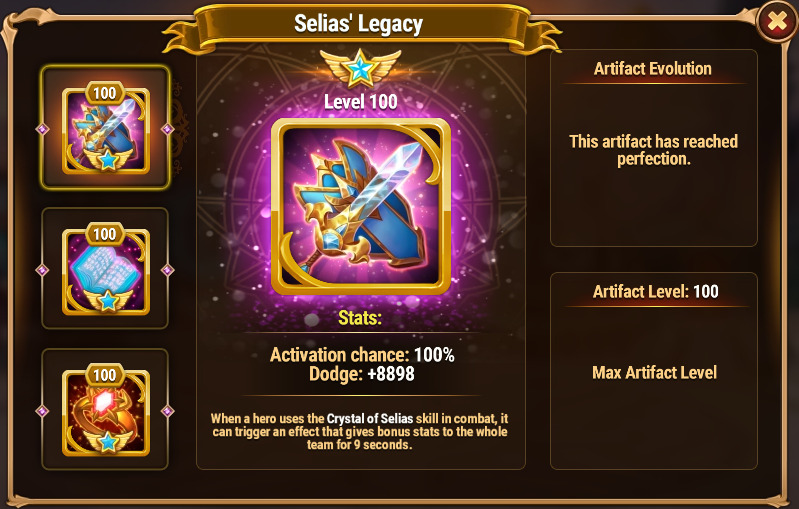Click the level 100 badge on sword artifact
The height and width of the screenshot is (509, 799).
[104, 93]
